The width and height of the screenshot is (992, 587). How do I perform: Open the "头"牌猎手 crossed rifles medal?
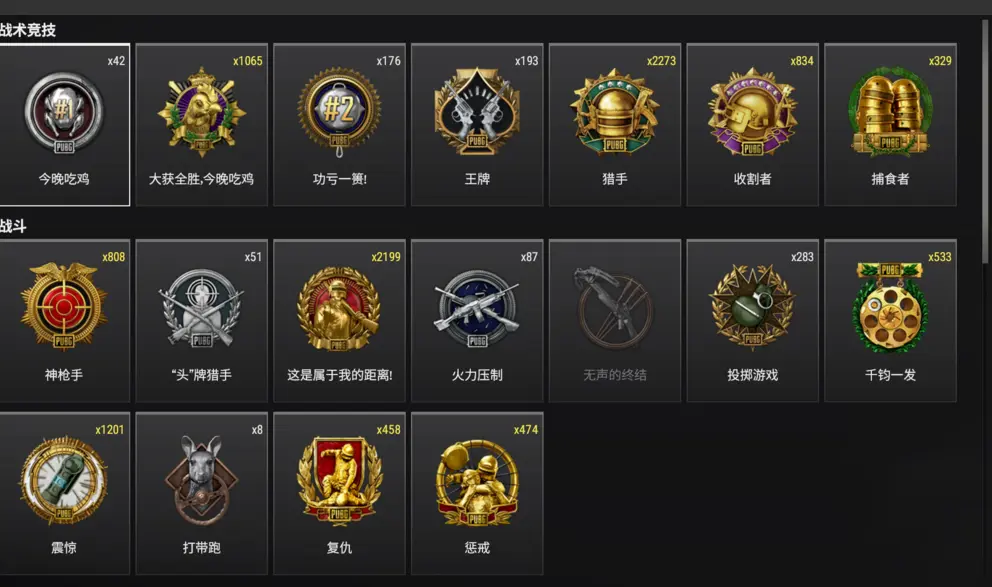coord(202,321)
